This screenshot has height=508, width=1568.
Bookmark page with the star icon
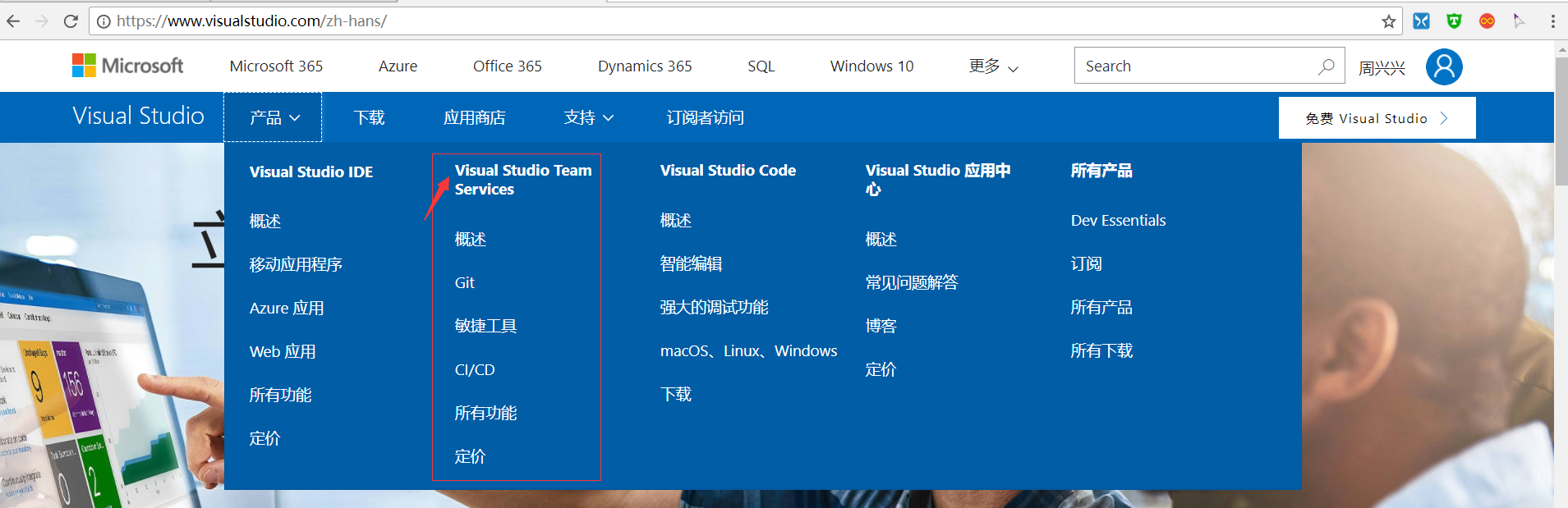coord(1389,21)
